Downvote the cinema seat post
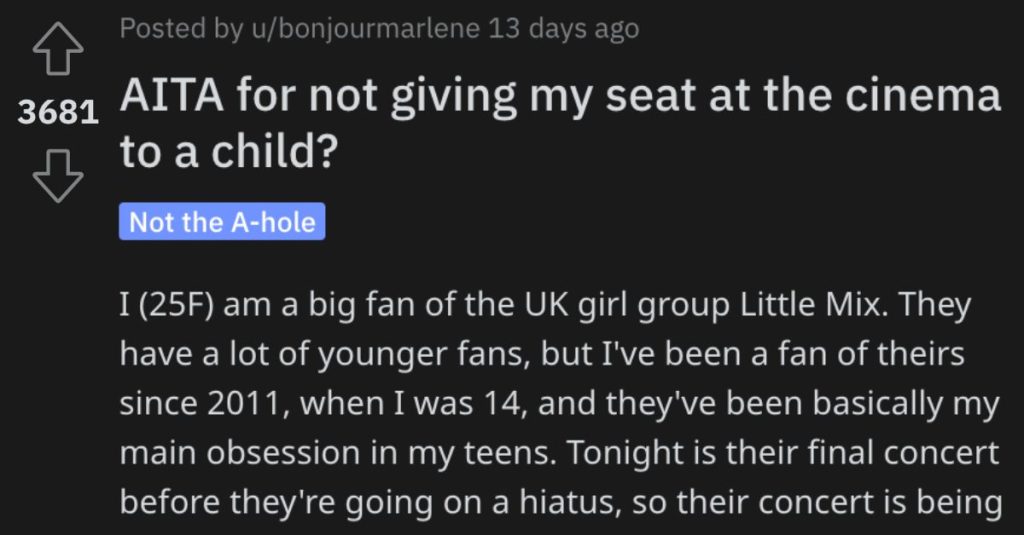1024x535 pixels. [58, 176]
